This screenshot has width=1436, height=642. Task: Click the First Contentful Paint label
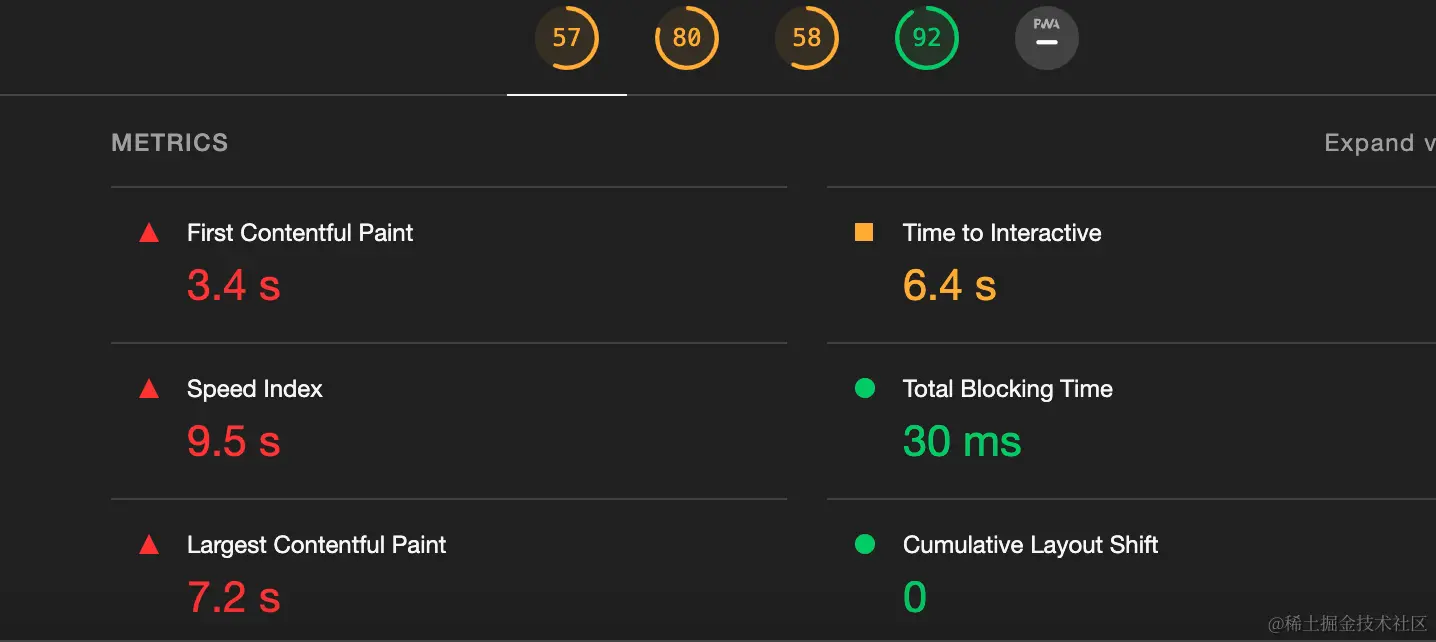tap(300, 233)
